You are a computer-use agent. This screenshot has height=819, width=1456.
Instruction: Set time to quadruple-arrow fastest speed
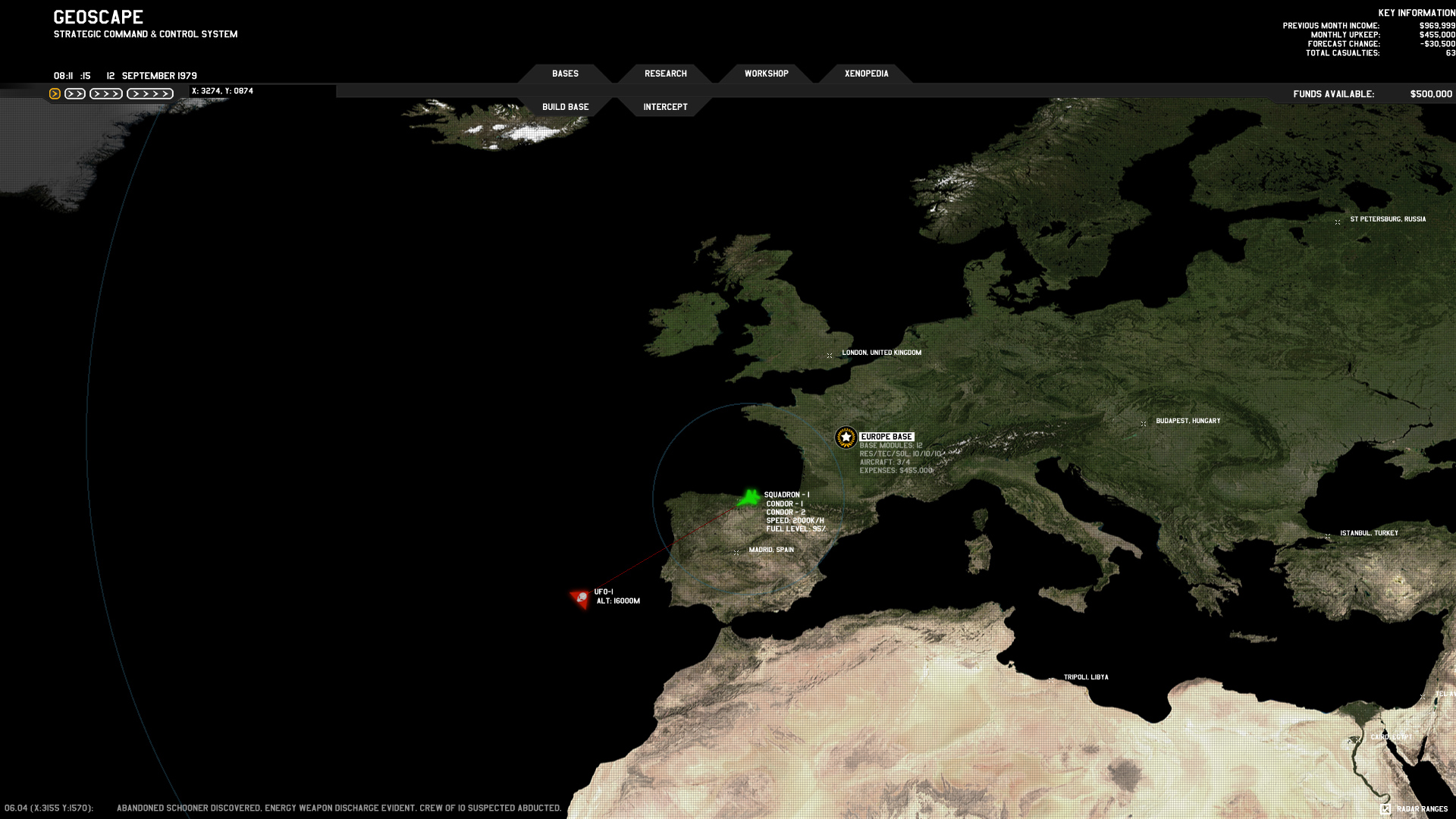click(x=150, y=94)
